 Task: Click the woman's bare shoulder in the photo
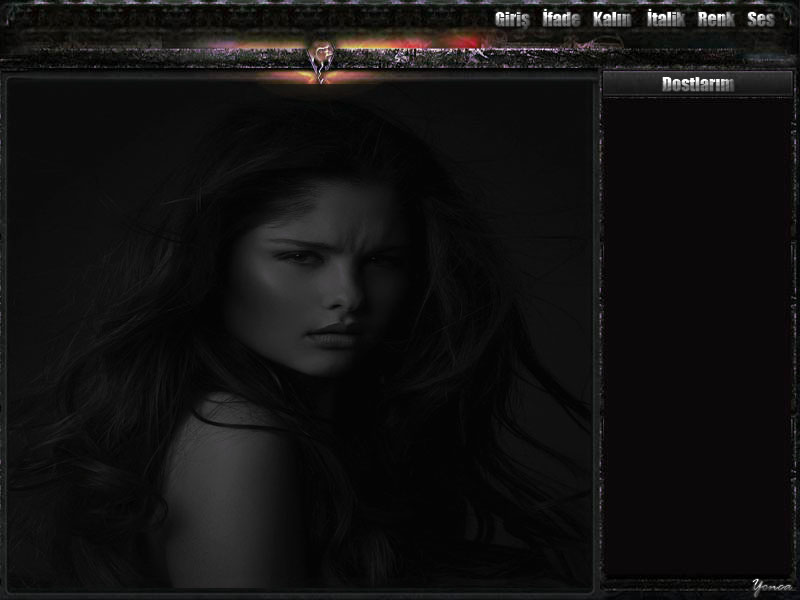(x=225, y=470)
